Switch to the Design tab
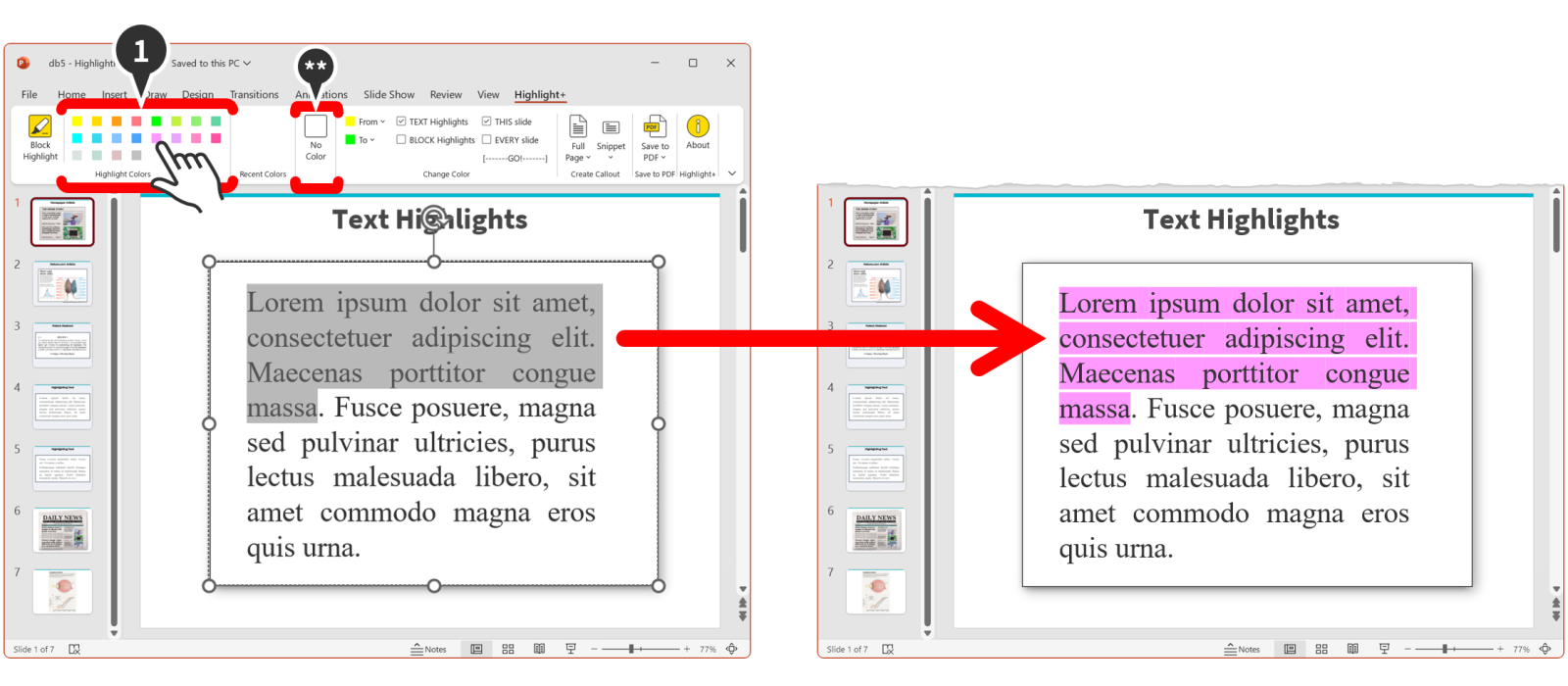The image size is (1568, 686). click(197, 95)
